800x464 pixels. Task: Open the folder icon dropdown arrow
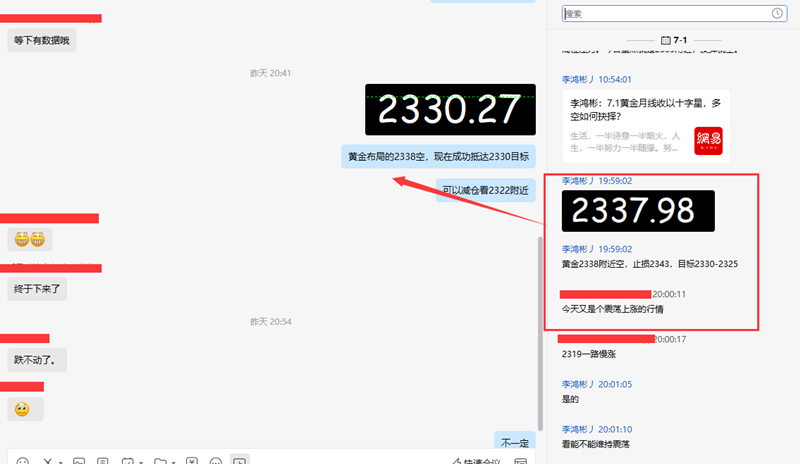[x=173, y=461]
